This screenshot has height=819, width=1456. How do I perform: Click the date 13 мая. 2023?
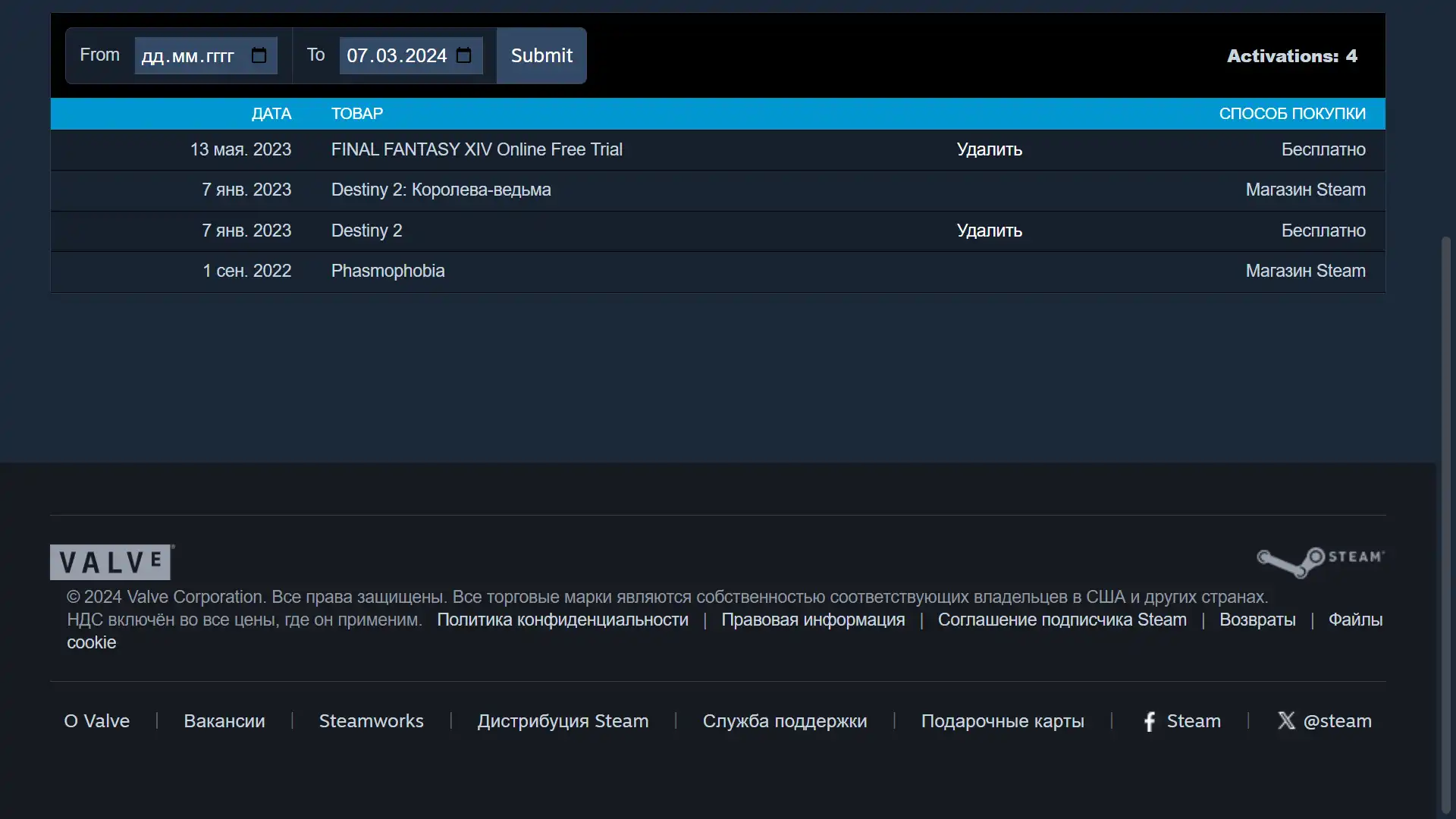[x=240, y=149]
